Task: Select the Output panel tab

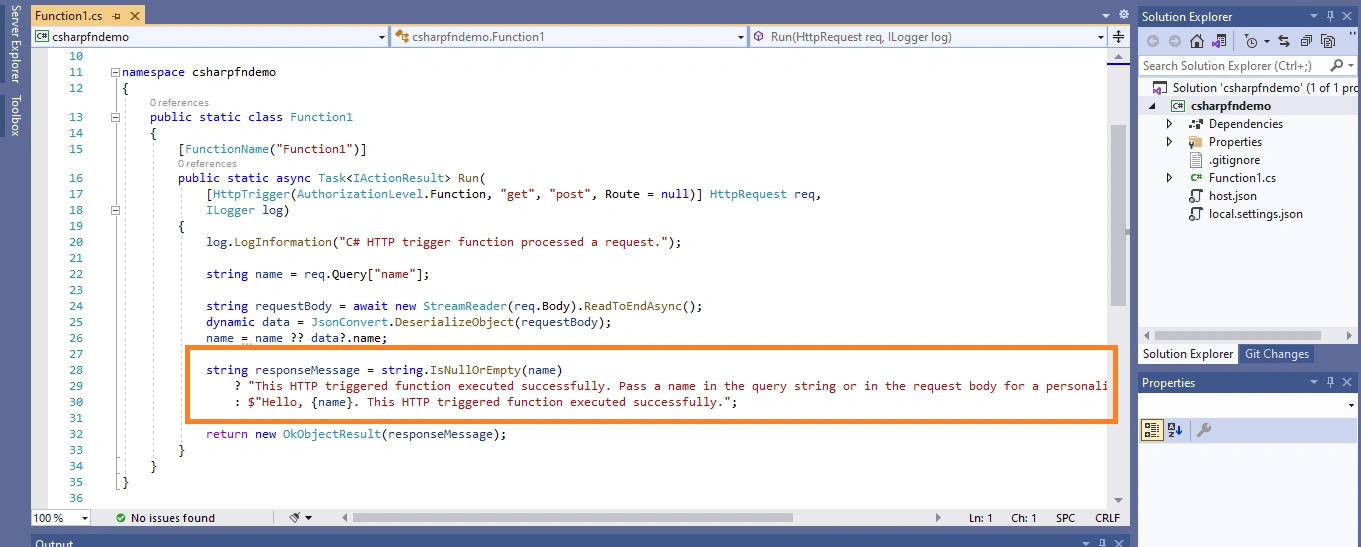Action: click(x=54, y=542)
